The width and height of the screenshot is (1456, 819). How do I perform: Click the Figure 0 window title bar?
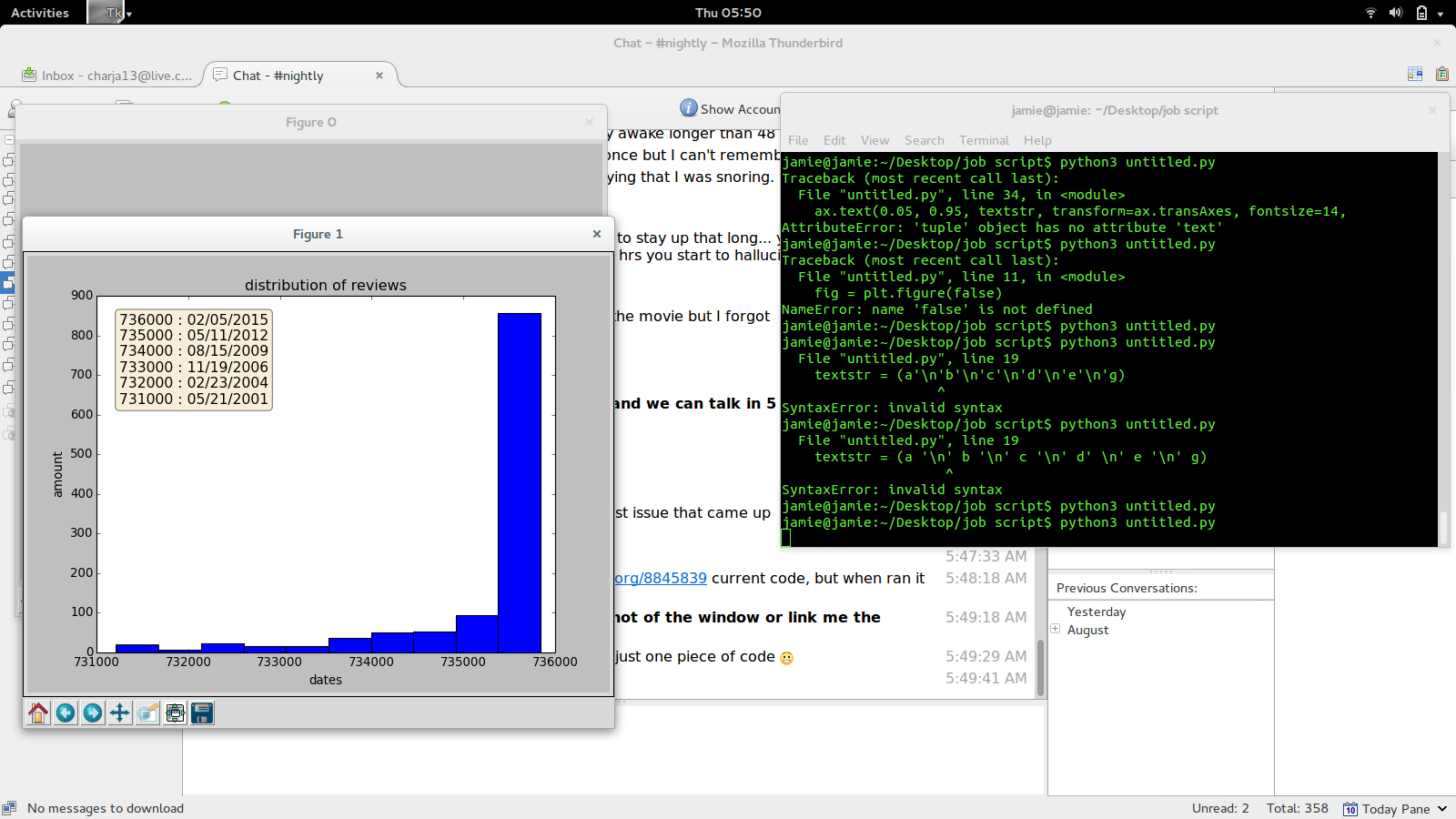click(311, 122)
